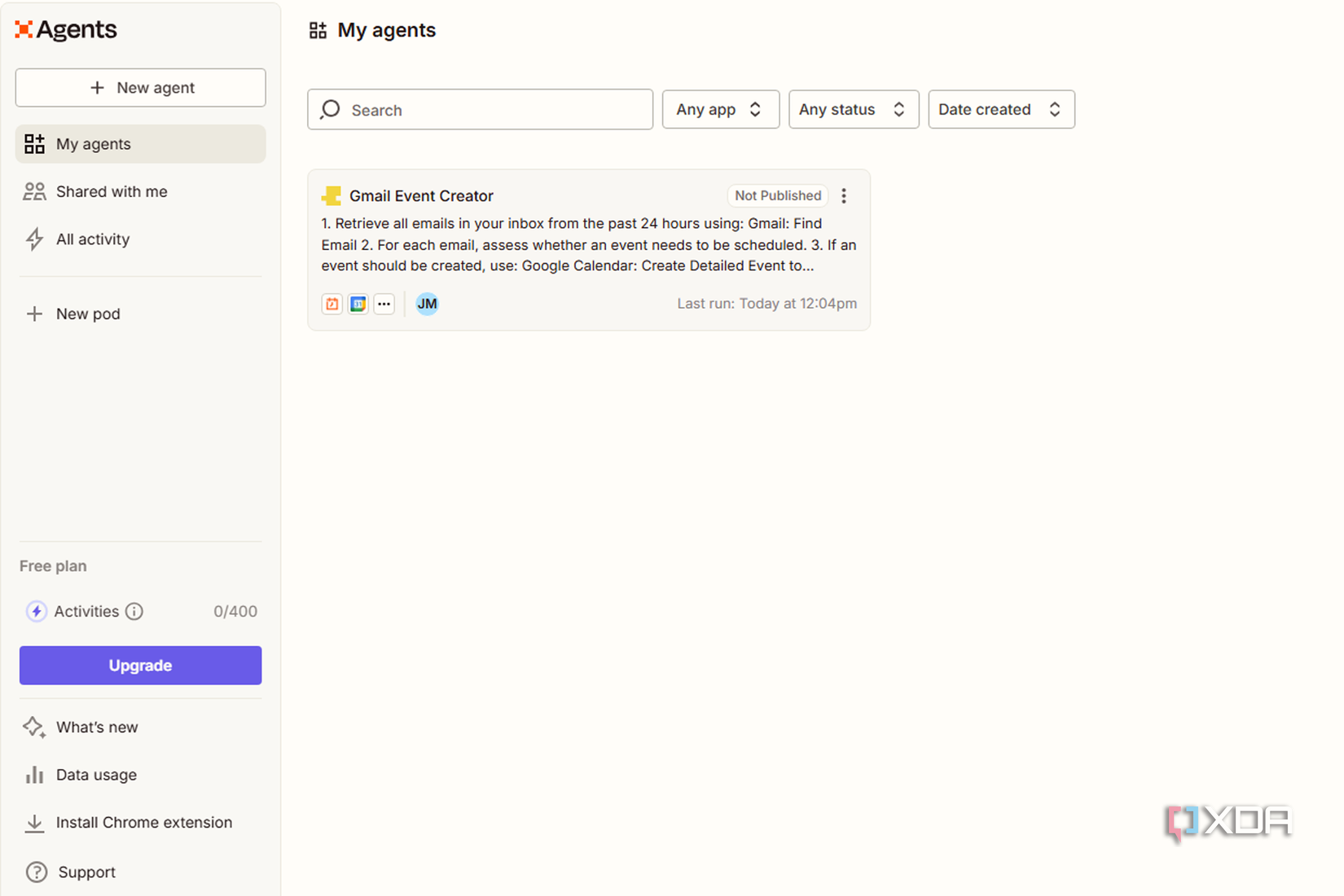Create a New pod
Screen dimensions: 1344x896
click(88, 314)
